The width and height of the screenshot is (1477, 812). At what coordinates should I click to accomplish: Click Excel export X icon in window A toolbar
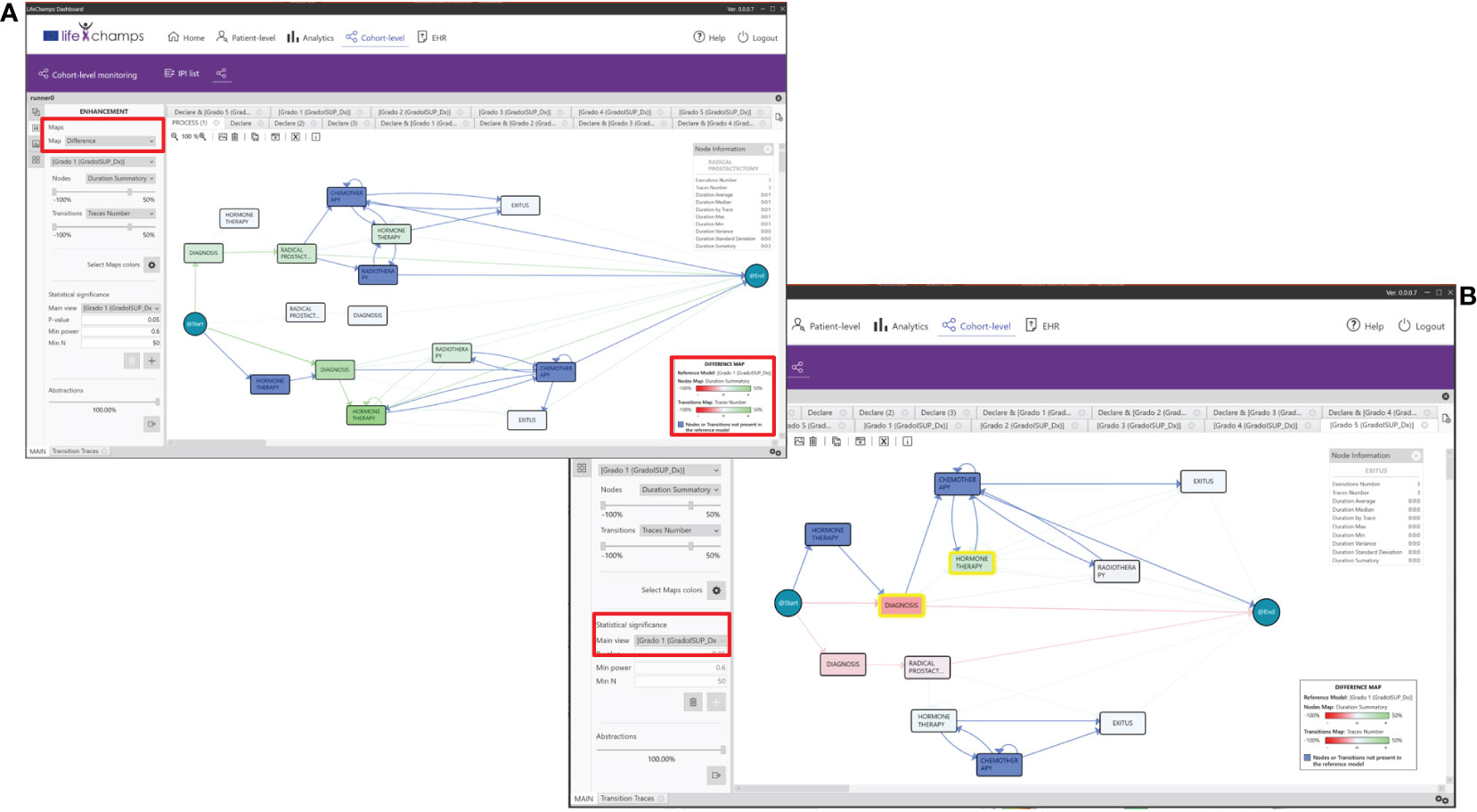click(295, 136)
